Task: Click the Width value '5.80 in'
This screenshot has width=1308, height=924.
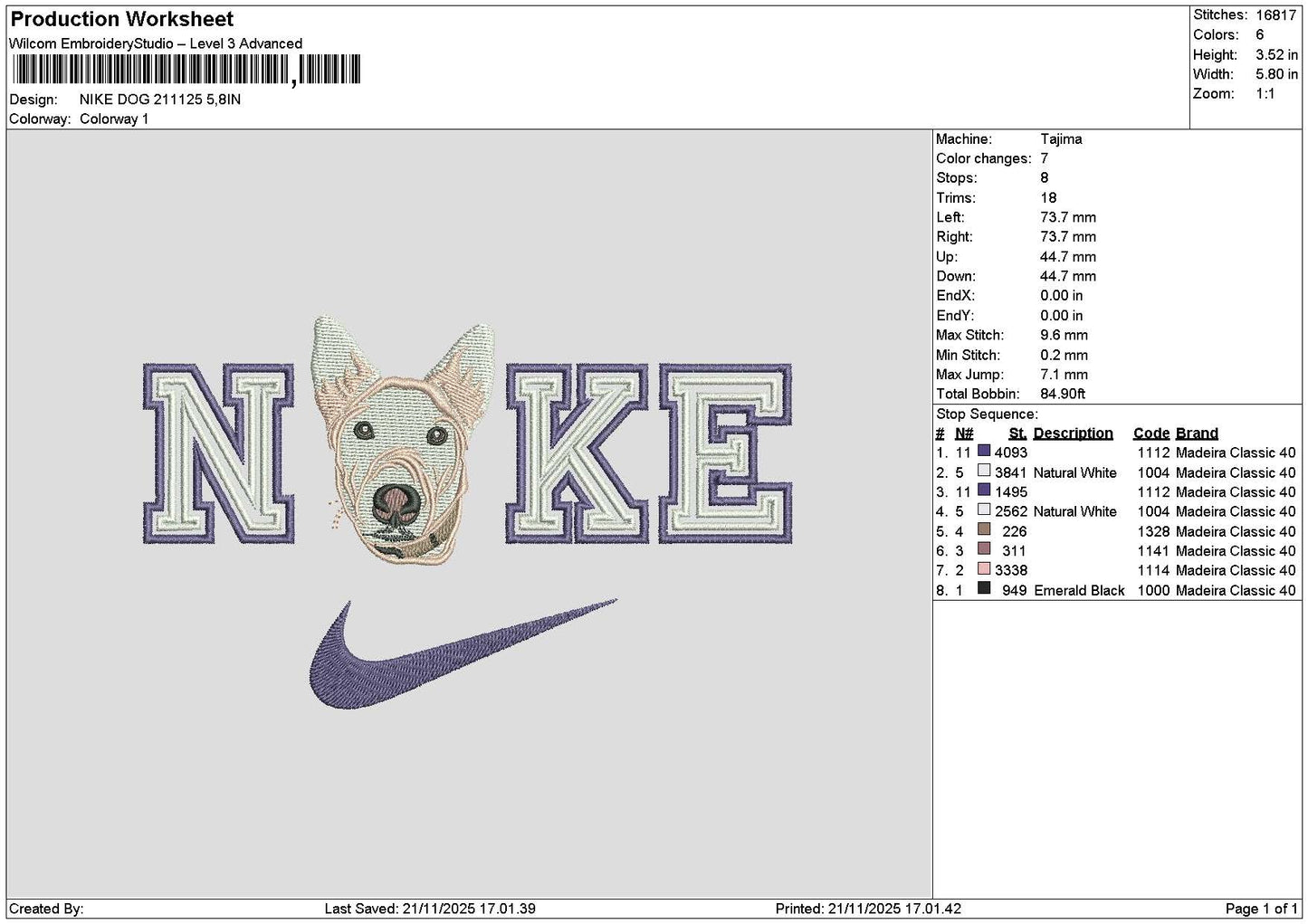Action: (1276, 74)
